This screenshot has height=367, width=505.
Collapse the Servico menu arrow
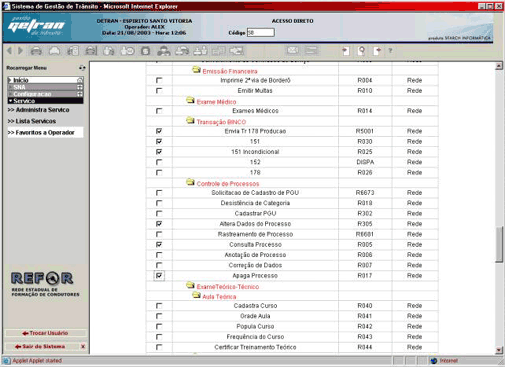coord(10,101)
